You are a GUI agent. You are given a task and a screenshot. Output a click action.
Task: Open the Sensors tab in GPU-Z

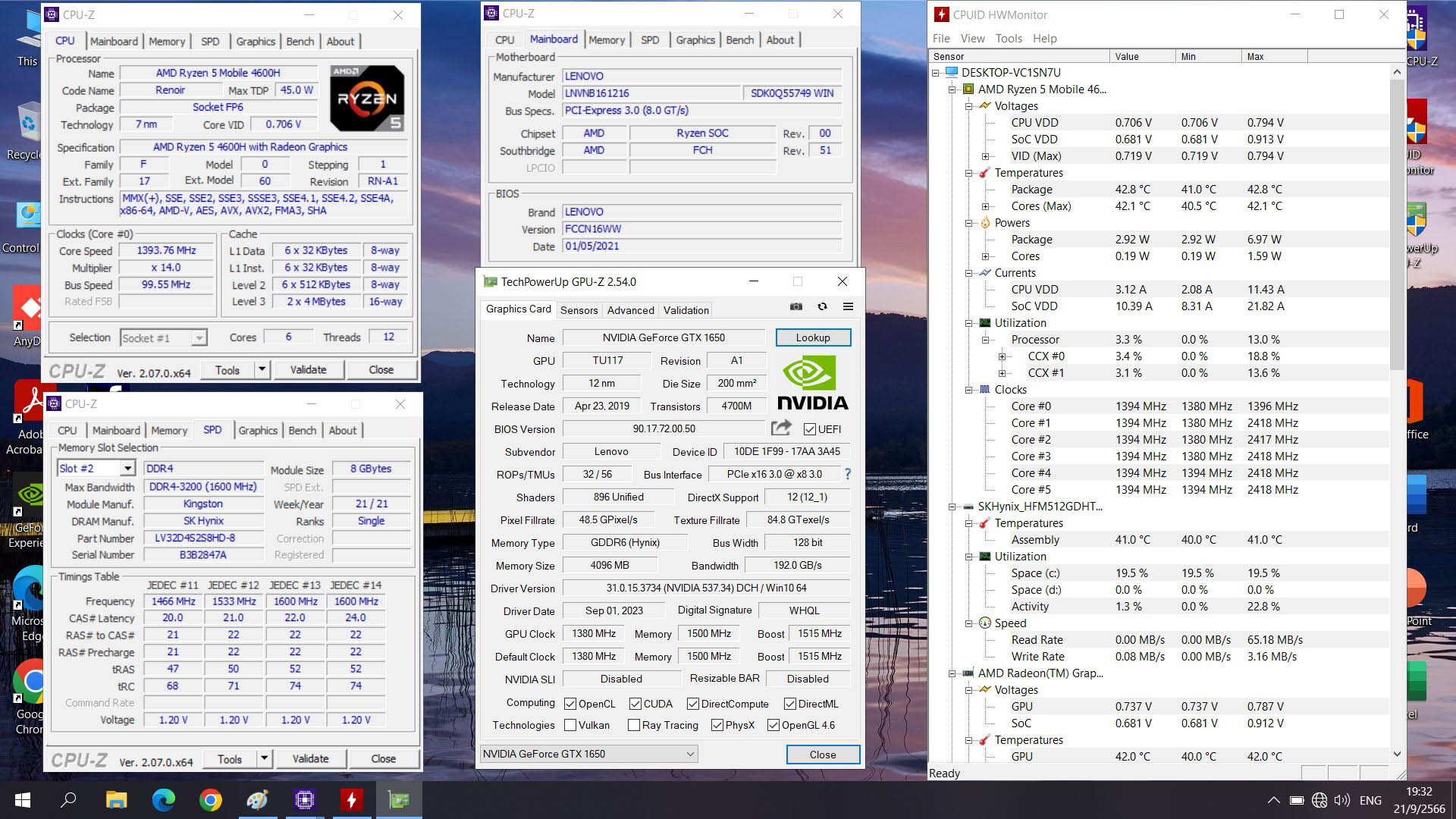[x=579, y=310]
